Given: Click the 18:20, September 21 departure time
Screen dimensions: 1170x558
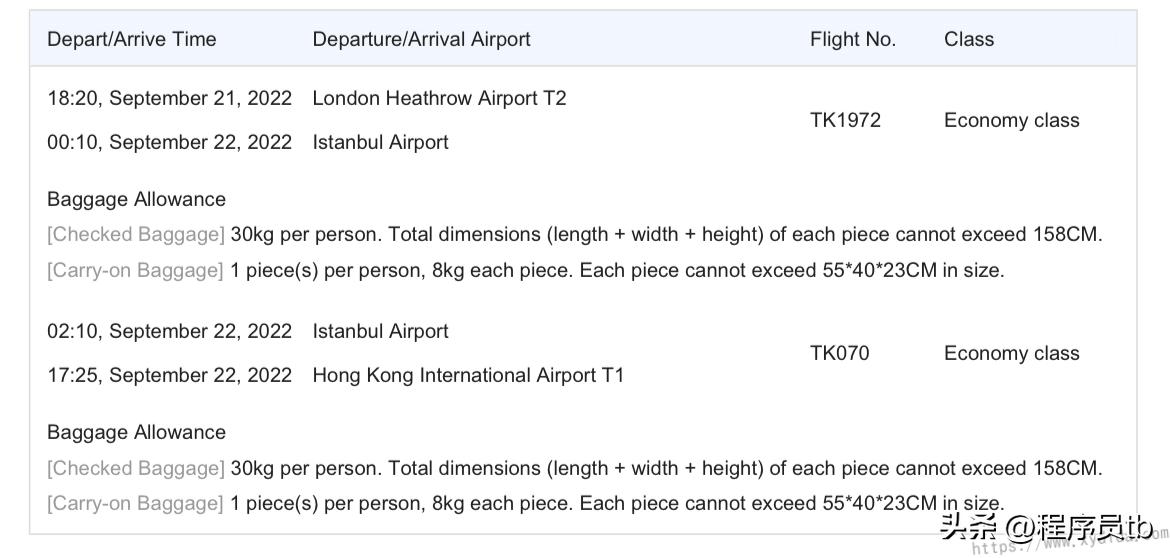Looking at the screenshot, I should pos(169,98).
